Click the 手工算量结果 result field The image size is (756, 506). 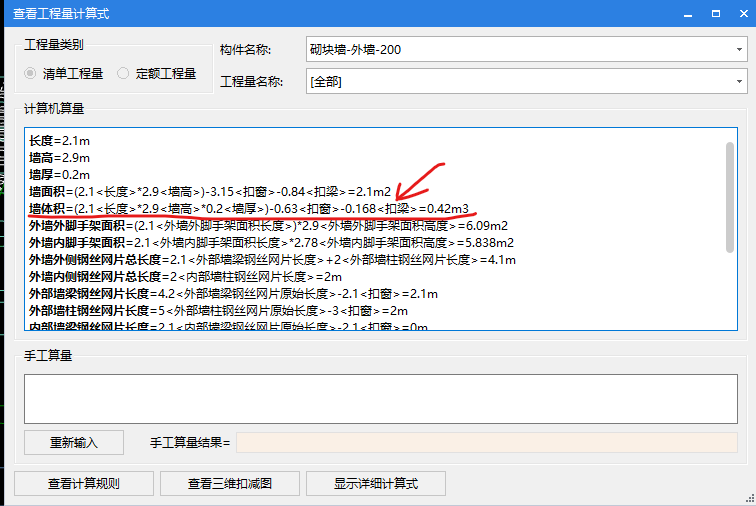[x=487, y=442]
